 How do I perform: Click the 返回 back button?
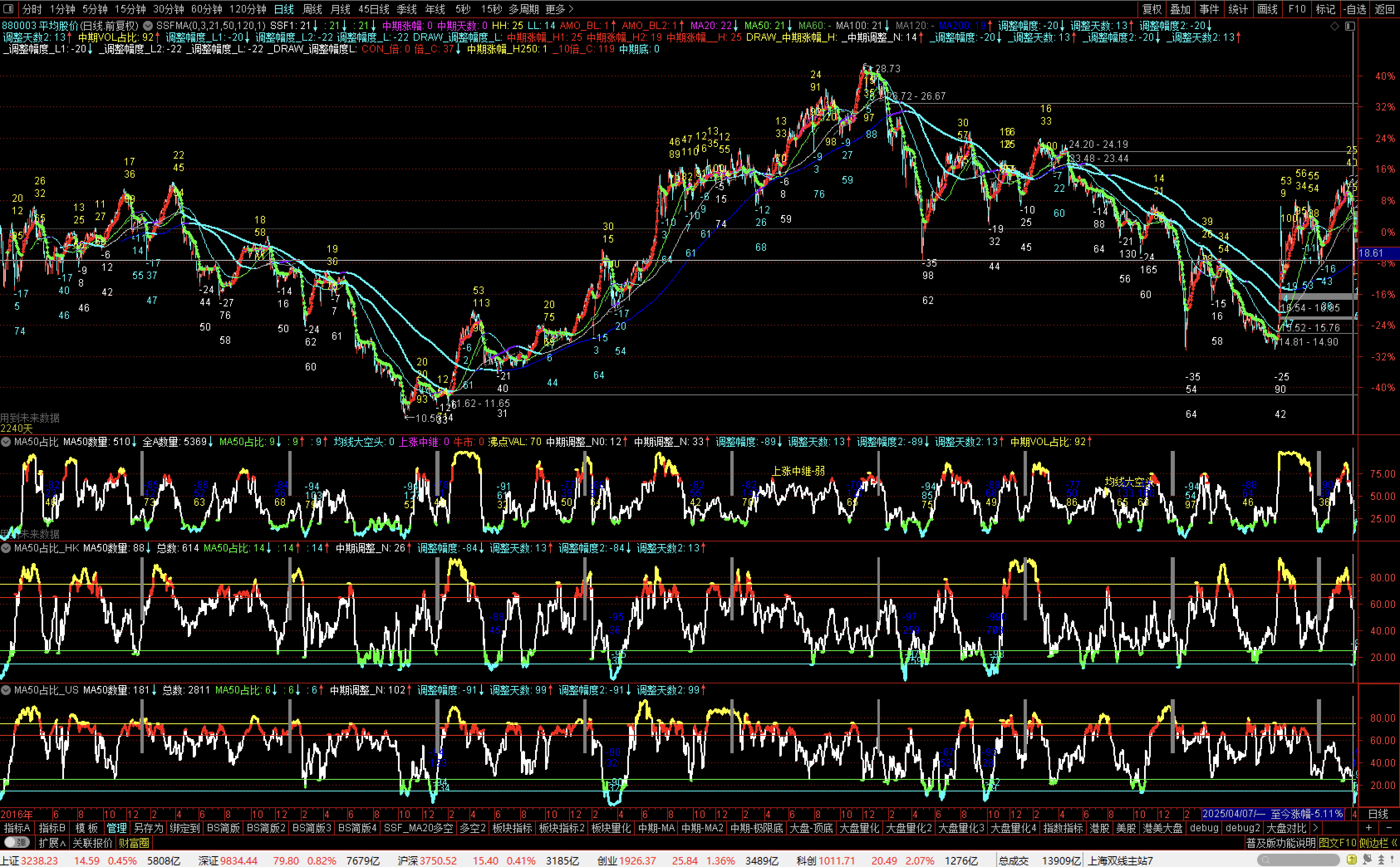click(1385, 9)
